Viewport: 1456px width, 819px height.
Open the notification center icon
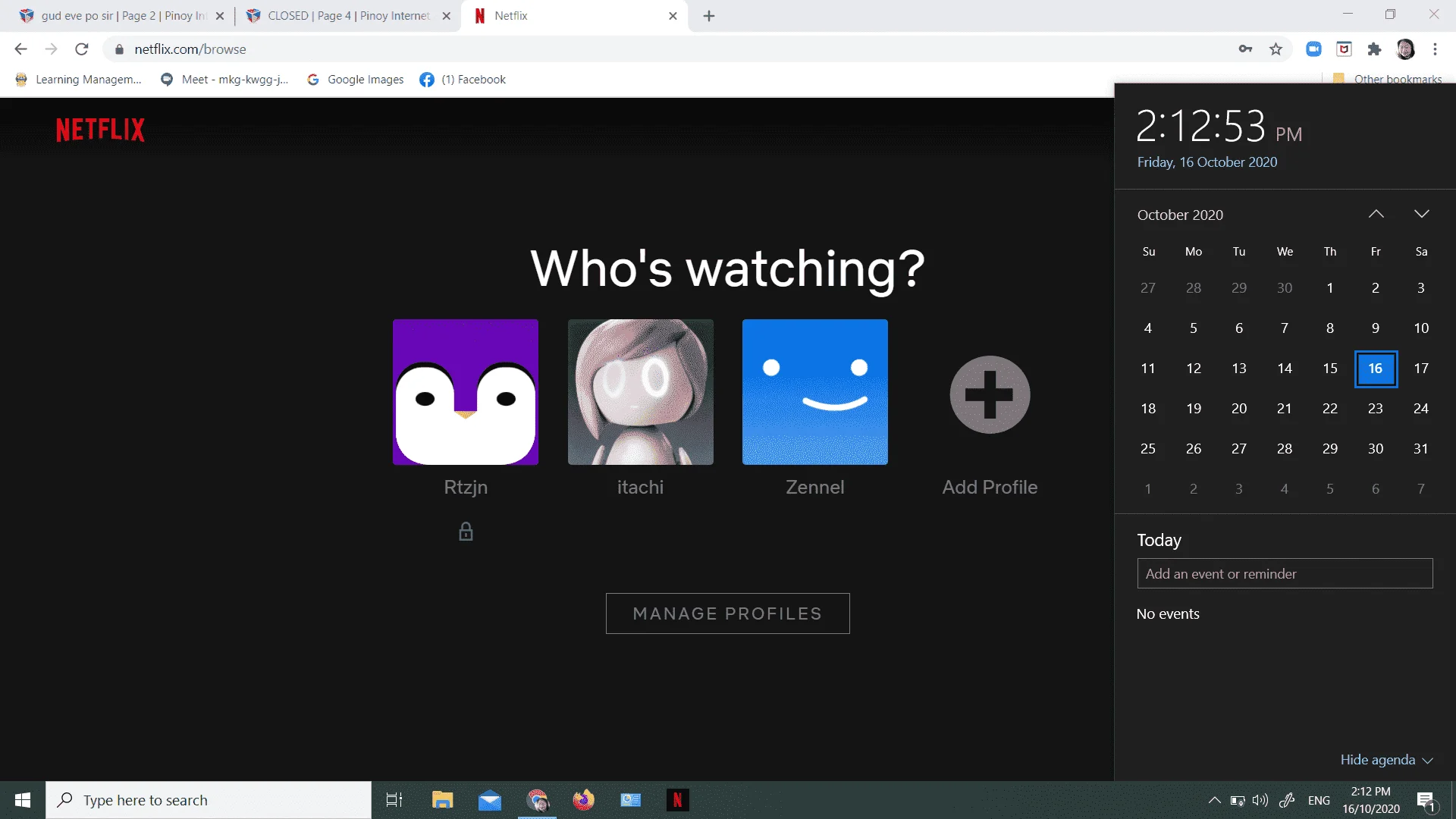pyautogui.click(x=1426, y=800)
